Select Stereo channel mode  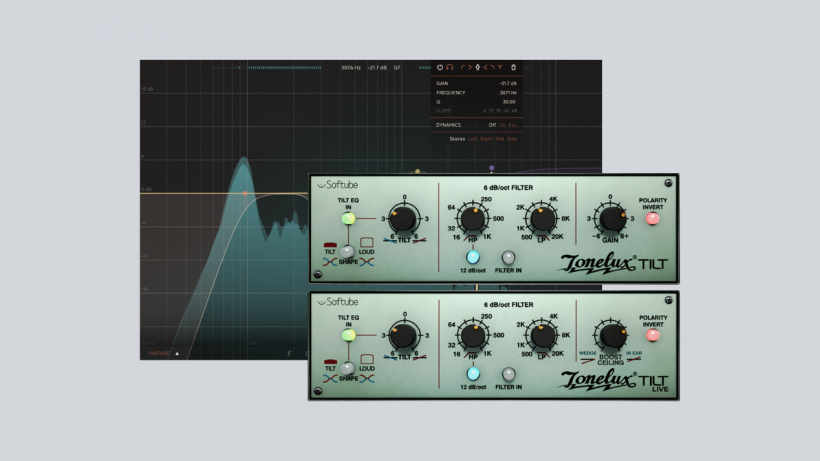pos(458,139)
